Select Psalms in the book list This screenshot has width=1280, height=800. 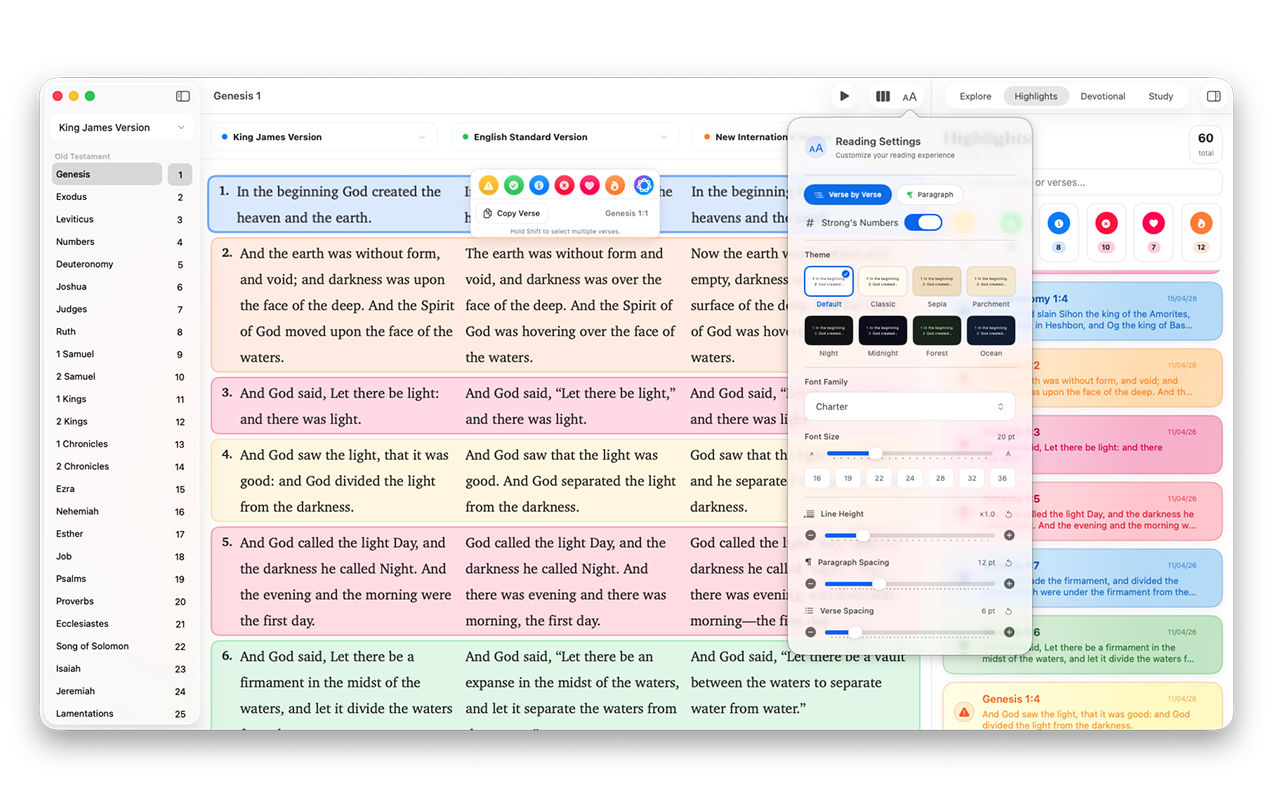tap(107, 579)
